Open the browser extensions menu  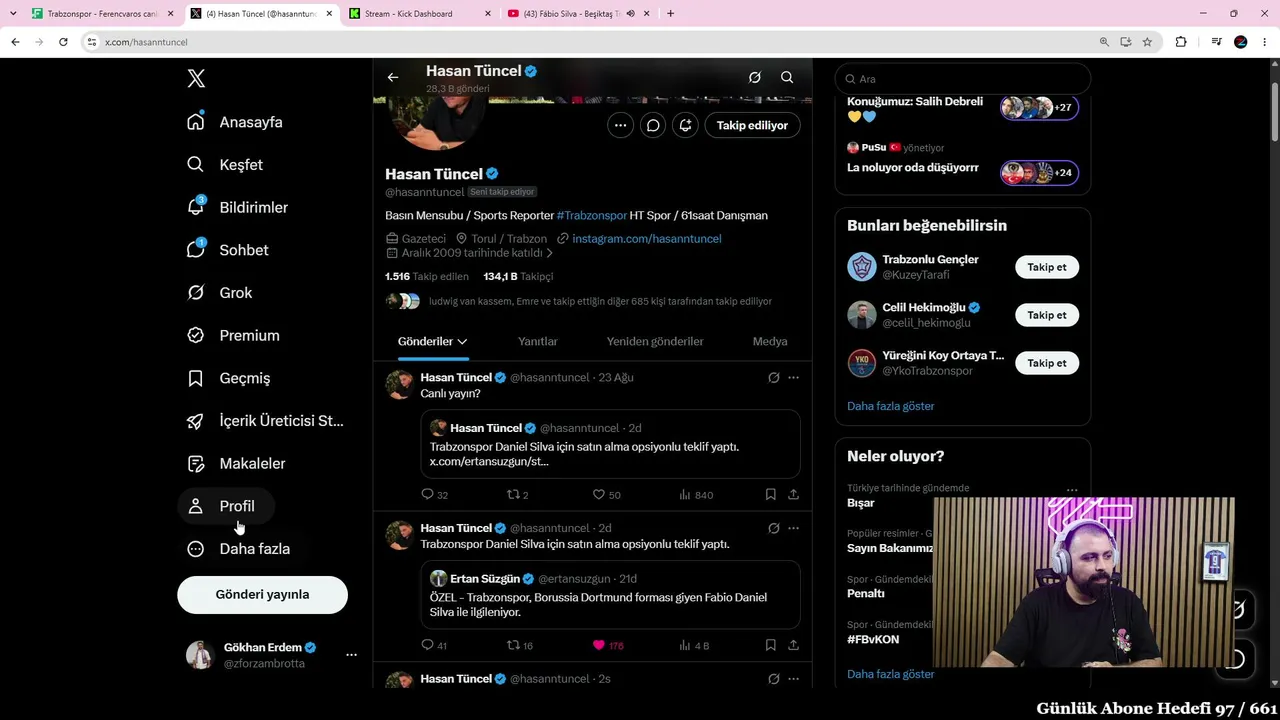click(x=1181, y=42)
